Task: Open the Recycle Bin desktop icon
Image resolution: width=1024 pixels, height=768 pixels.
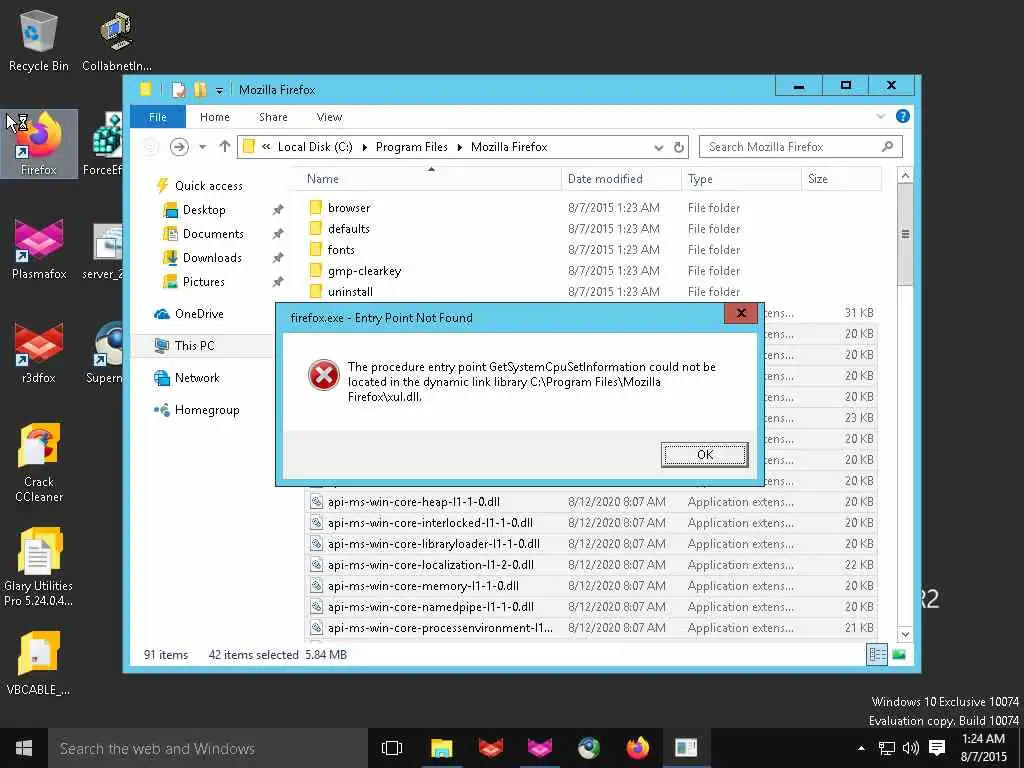Action: click(39, 40)
